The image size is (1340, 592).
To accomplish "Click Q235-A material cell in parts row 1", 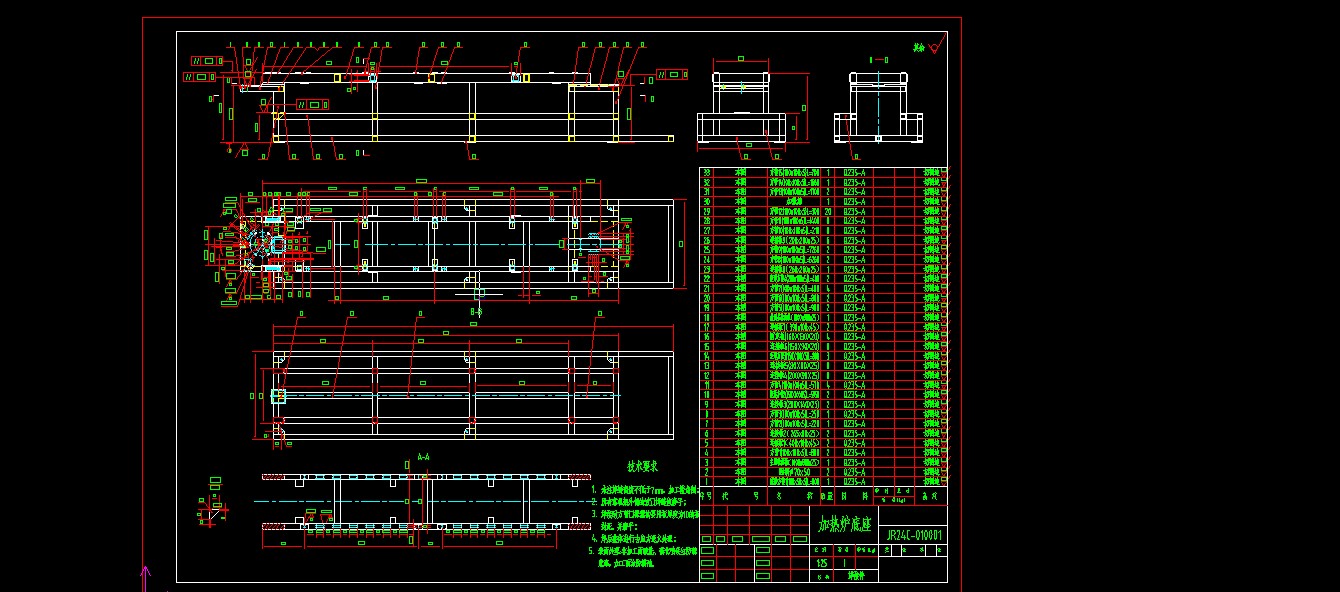I will pyautogui.click(x=855, y=481).
